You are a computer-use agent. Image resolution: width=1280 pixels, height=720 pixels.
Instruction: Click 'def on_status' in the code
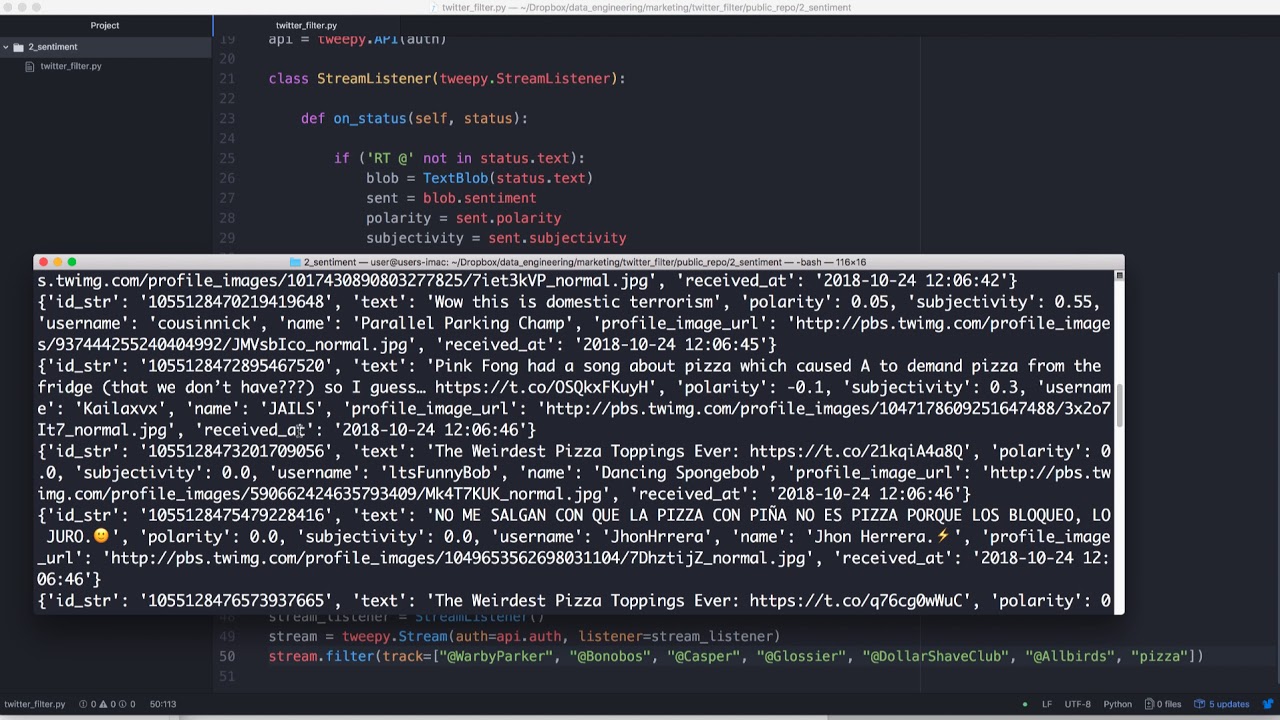click(x=353, y=118)
